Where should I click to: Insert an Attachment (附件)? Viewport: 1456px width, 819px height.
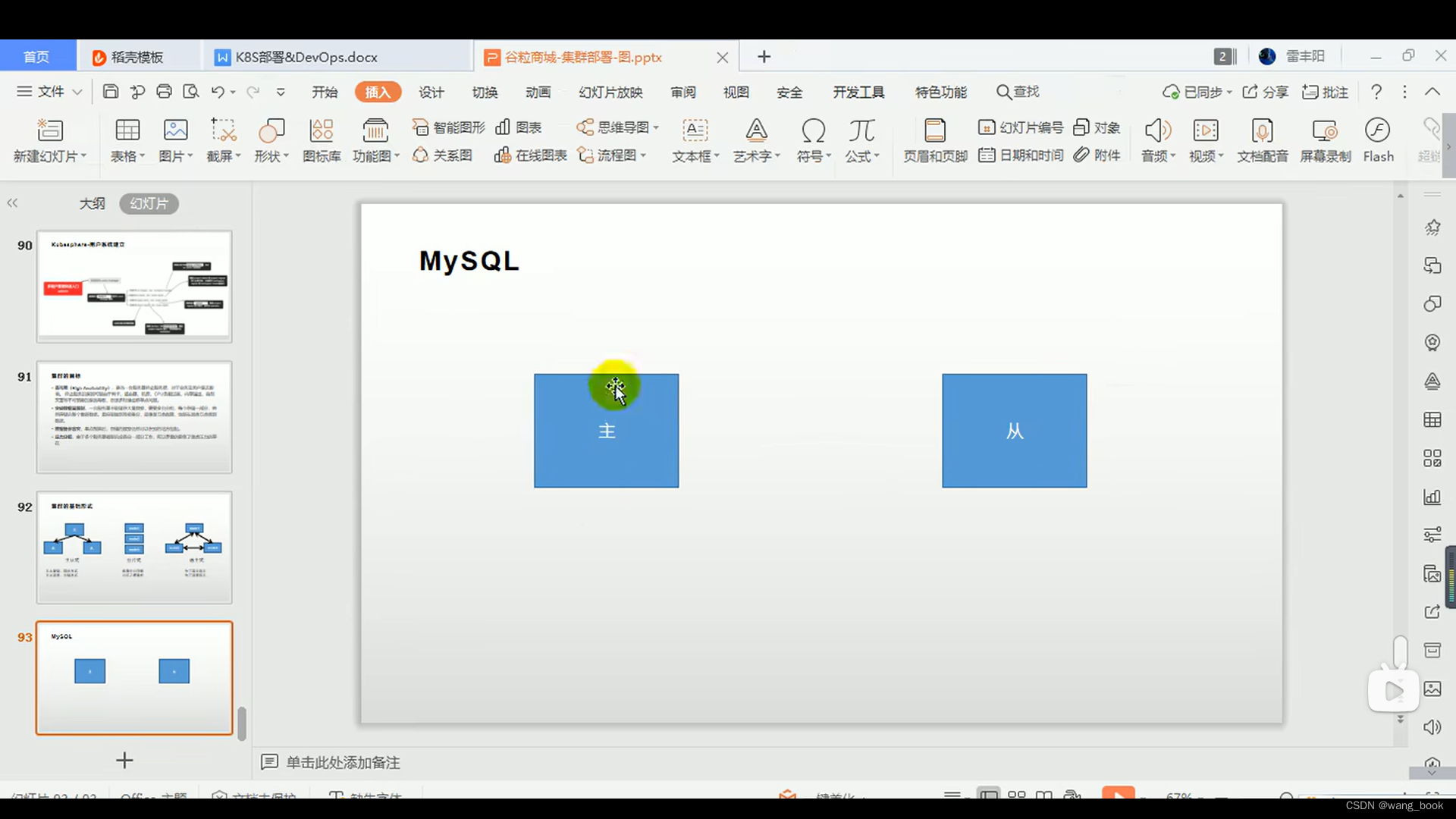tap(1097, 155)
